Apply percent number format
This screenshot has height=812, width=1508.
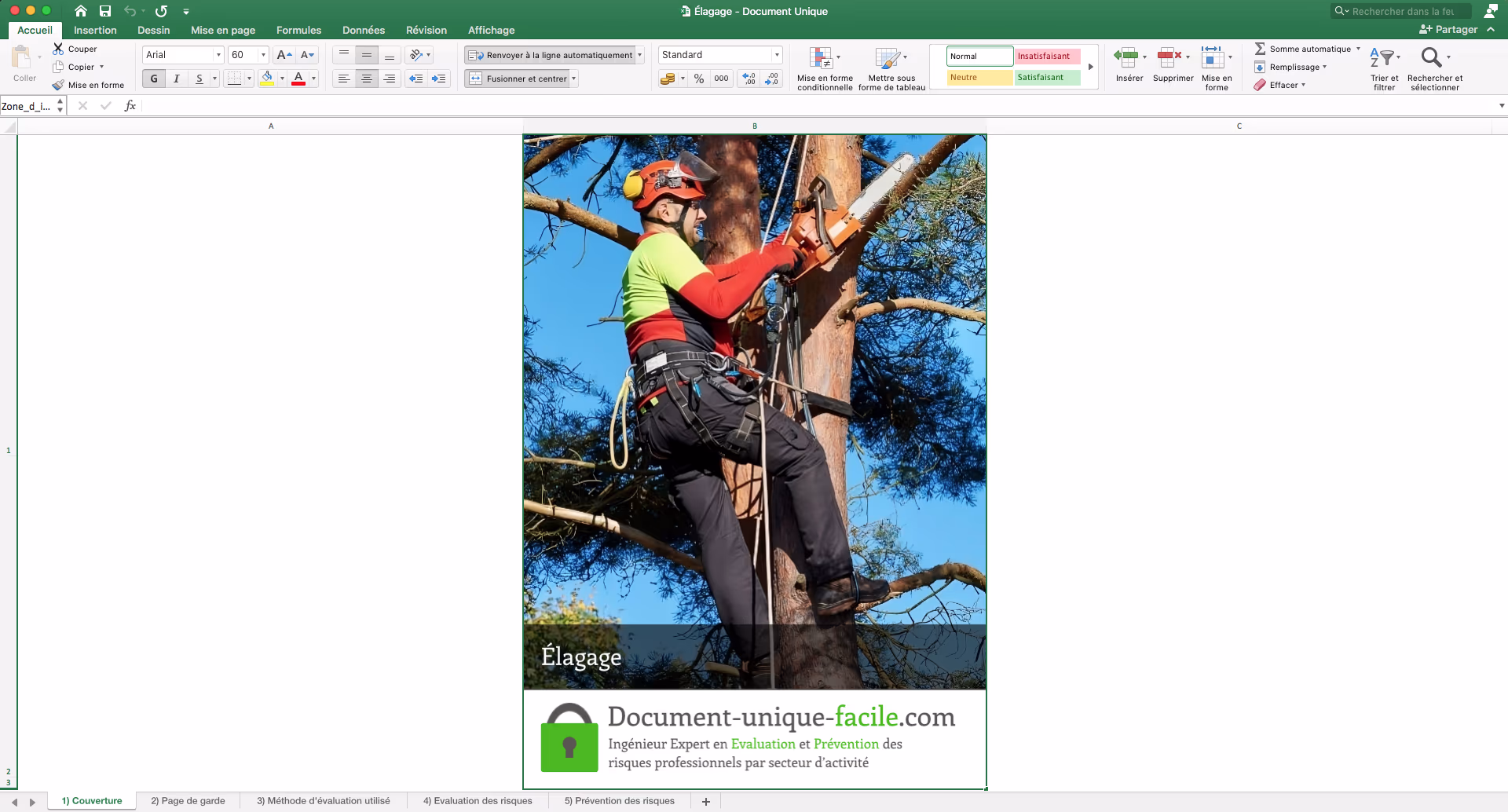[x=699, y=79]
